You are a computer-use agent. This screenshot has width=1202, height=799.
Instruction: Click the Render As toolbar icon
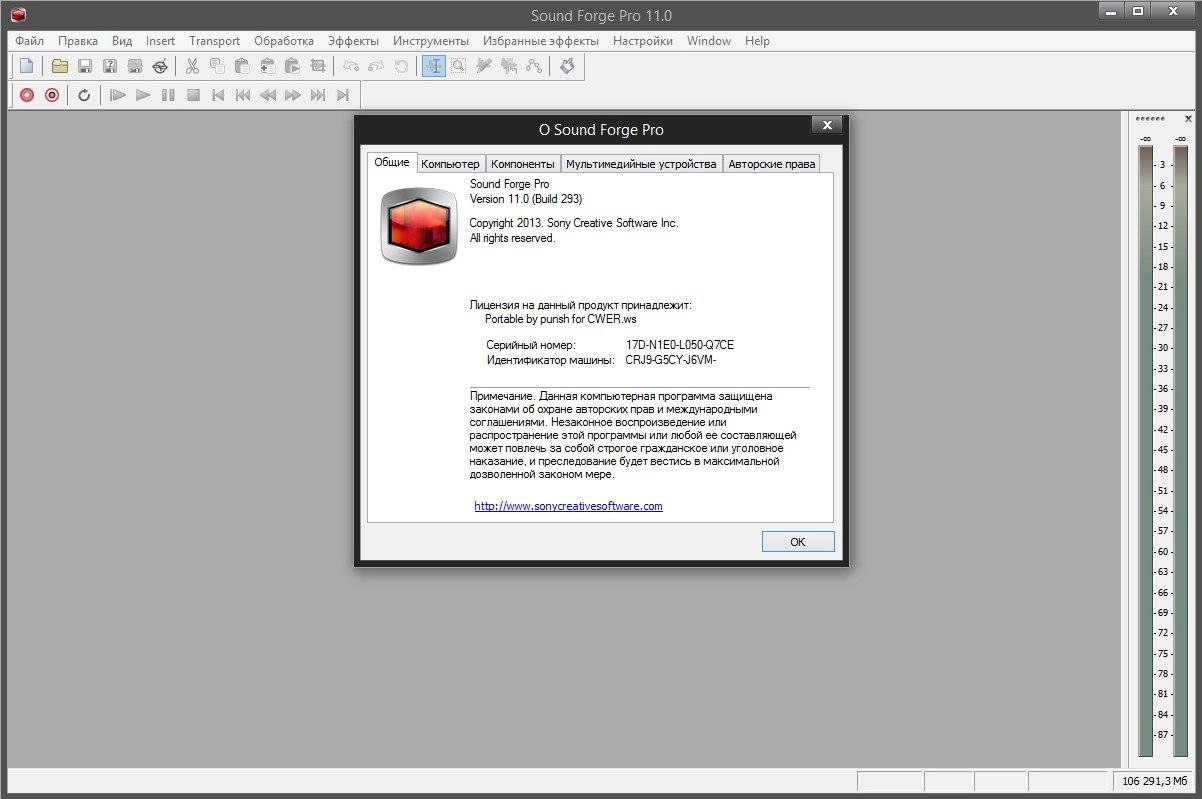pyautogui.click(x=135, y=67)
